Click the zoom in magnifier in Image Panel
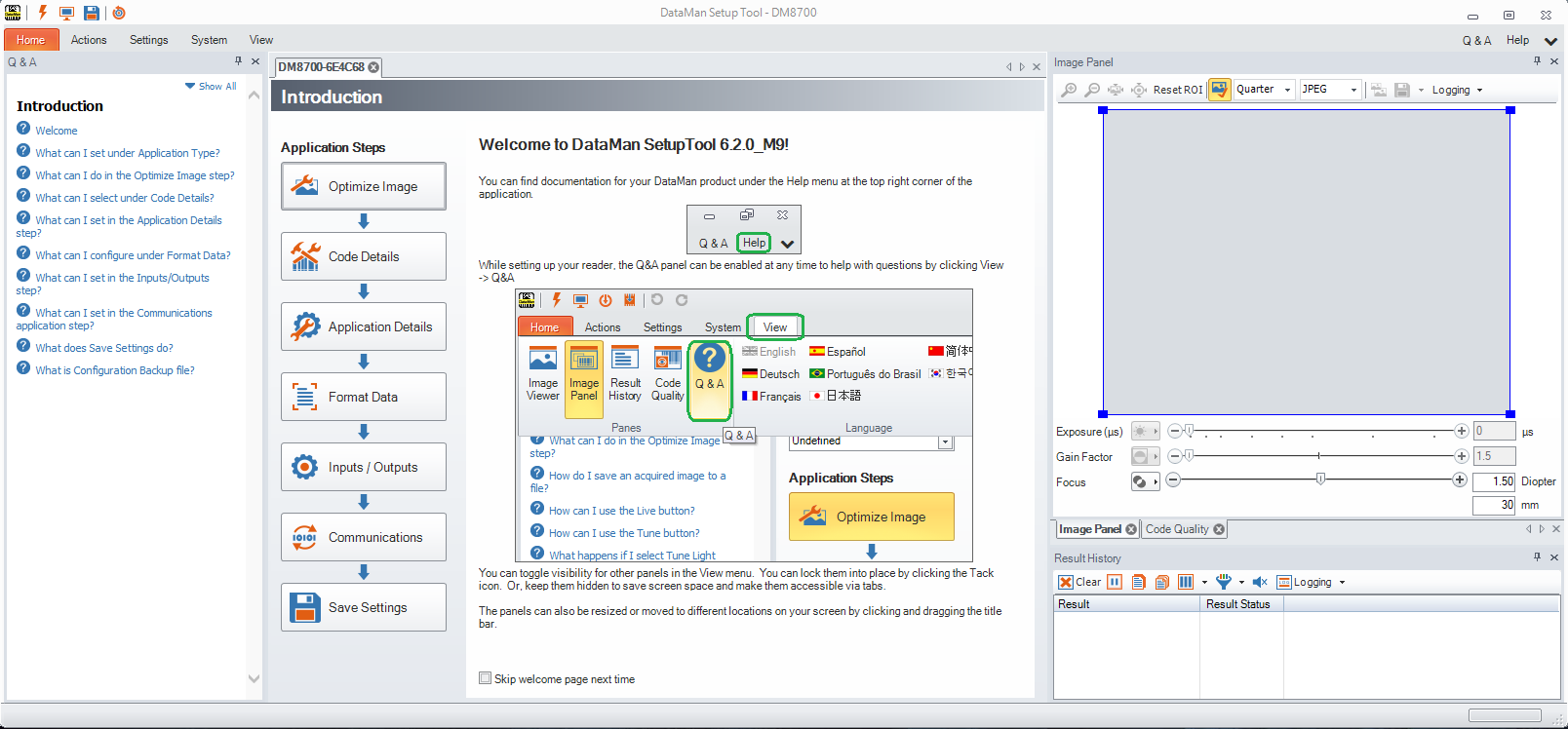 click(x=1070, y=90)
